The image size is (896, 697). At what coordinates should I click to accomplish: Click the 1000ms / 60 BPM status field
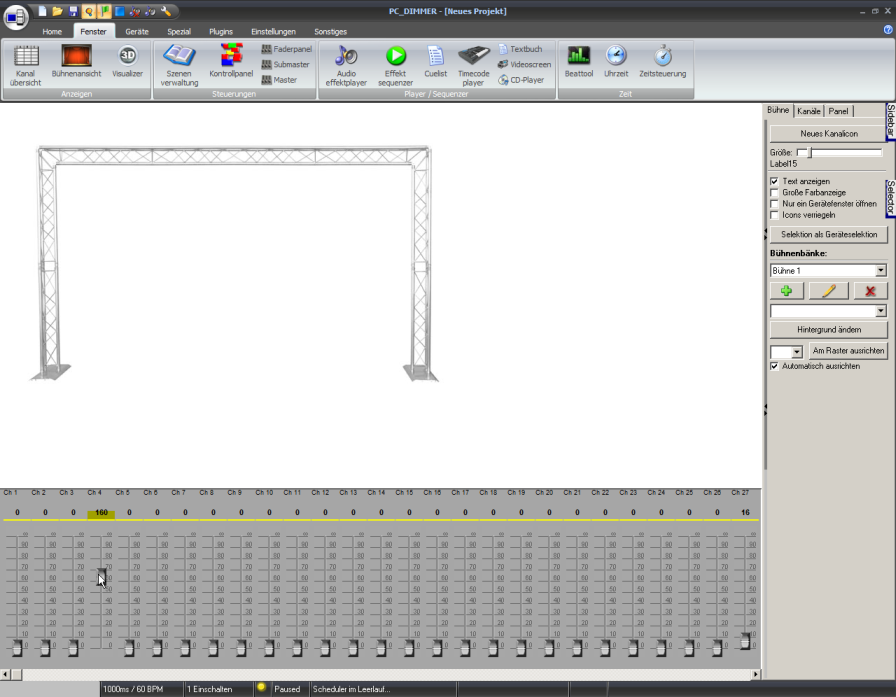pos(142,689)
